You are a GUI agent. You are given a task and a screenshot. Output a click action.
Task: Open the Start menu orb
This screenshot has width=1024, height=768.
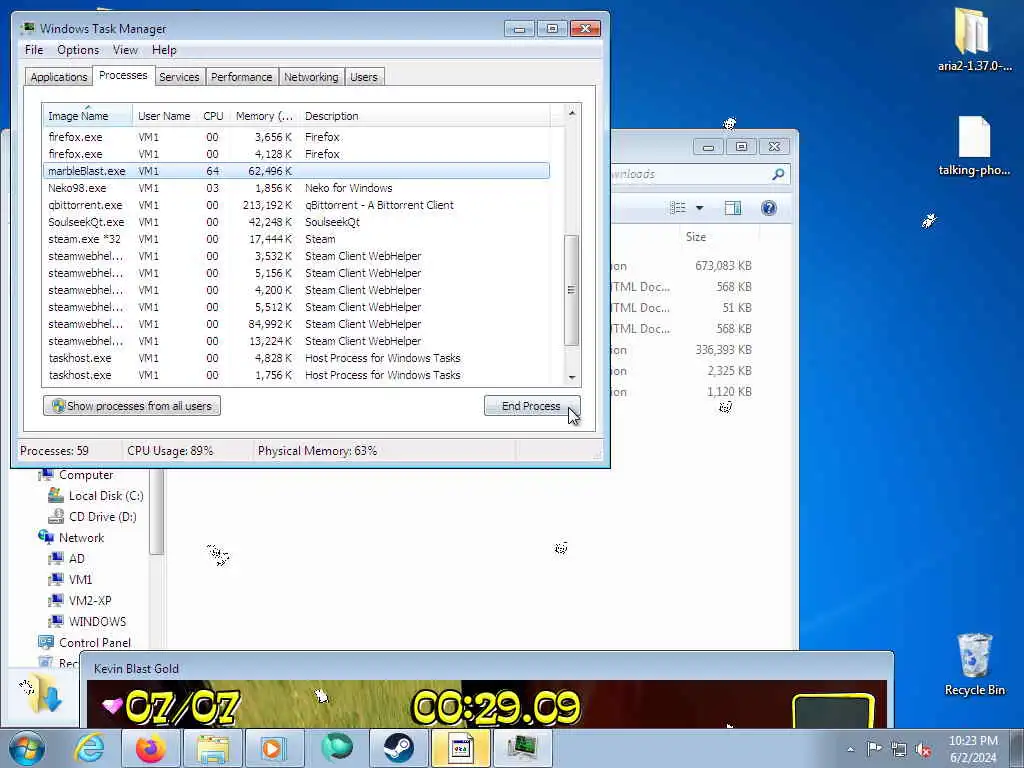(26, 748)
